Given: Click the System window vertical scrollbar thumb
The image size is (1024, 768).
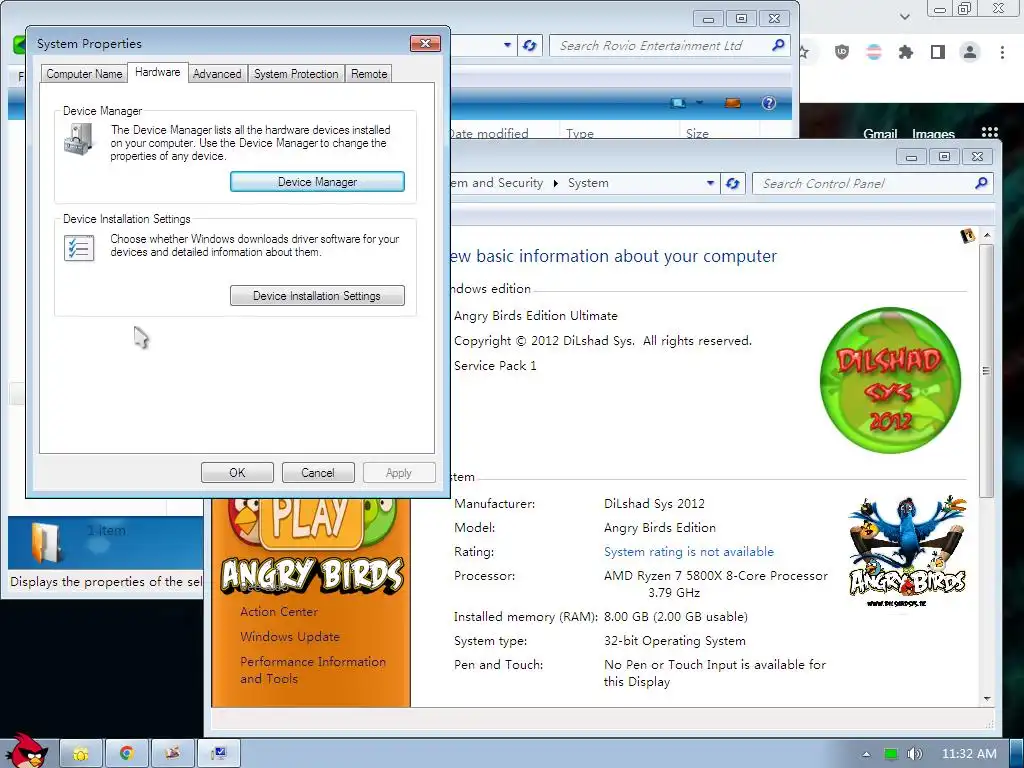Looking at the screenshot, I should pyautogui.click(x=987, y=370).
